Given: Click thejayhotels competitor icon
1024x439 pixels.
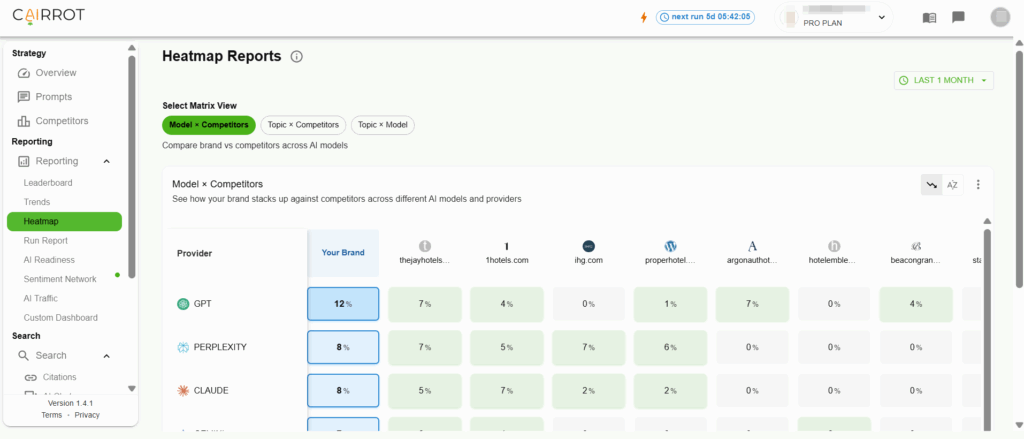Looking at the screenshot, I should pos(425,246).
